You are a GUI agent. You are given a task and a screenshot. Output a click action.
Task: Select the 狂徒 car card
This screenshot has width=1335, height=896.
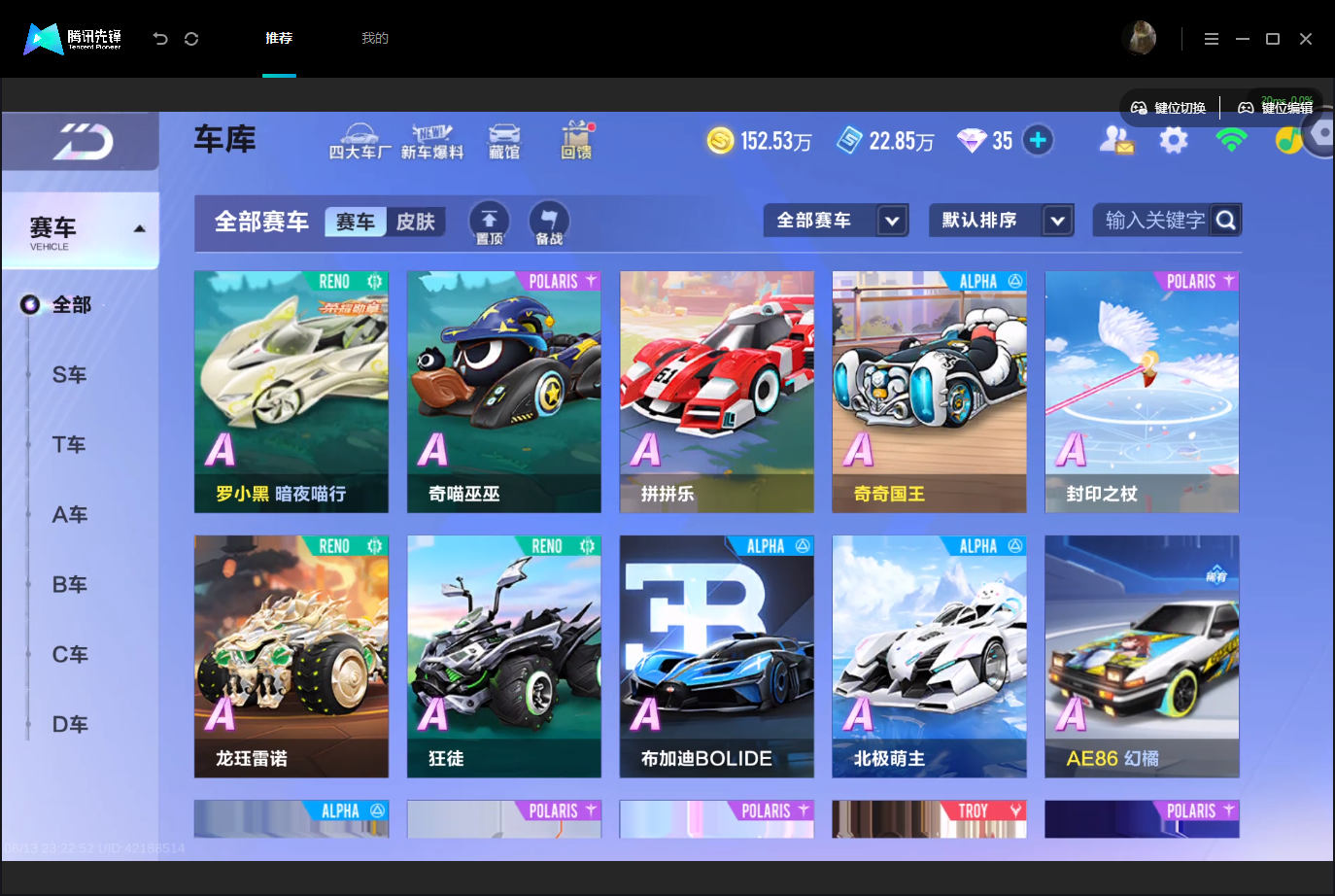(504, 657)
